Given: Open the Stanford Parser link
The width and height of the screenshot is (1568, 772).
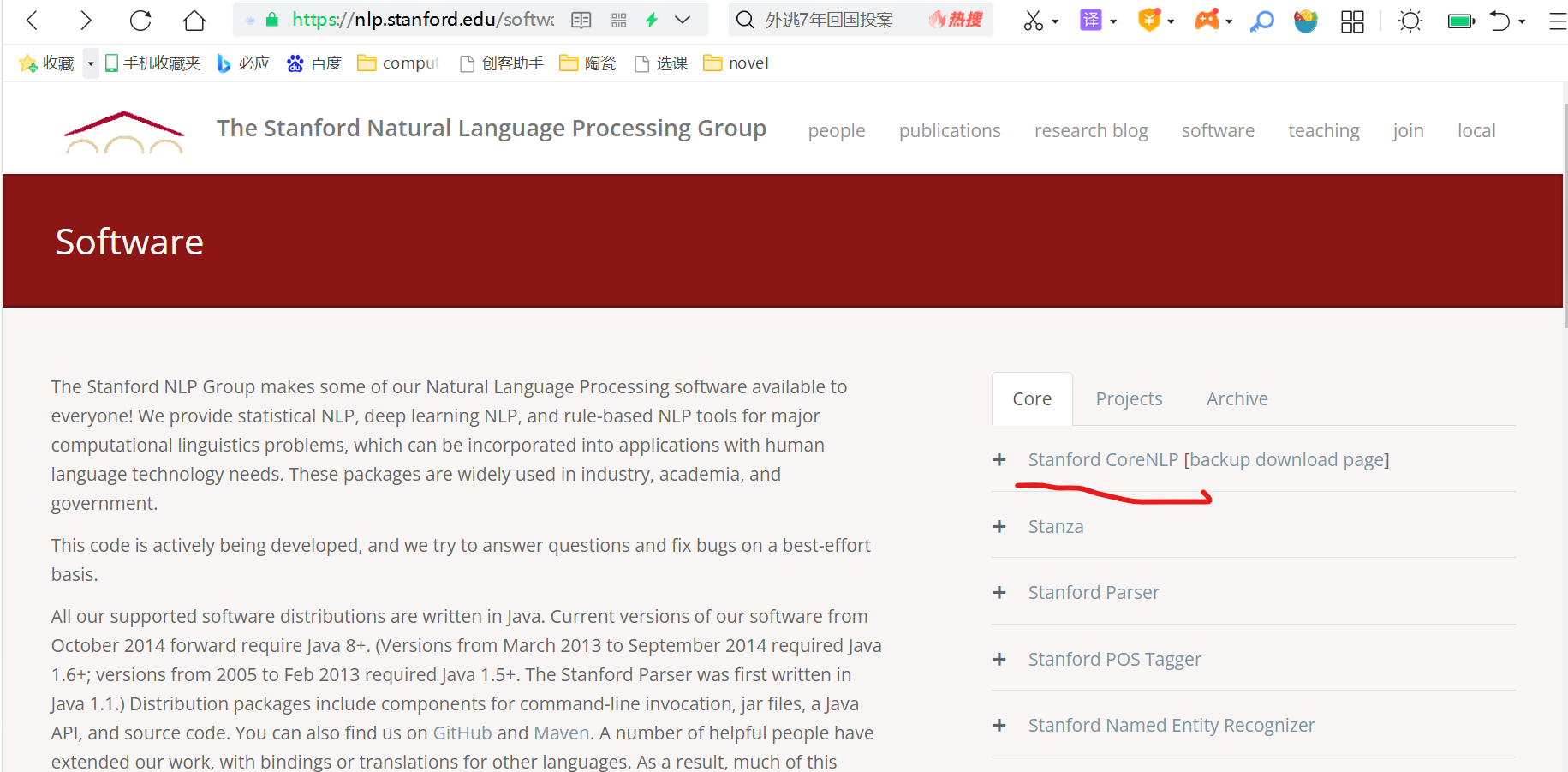Looking at the screenshot, I should click(x=1094, y=593).
